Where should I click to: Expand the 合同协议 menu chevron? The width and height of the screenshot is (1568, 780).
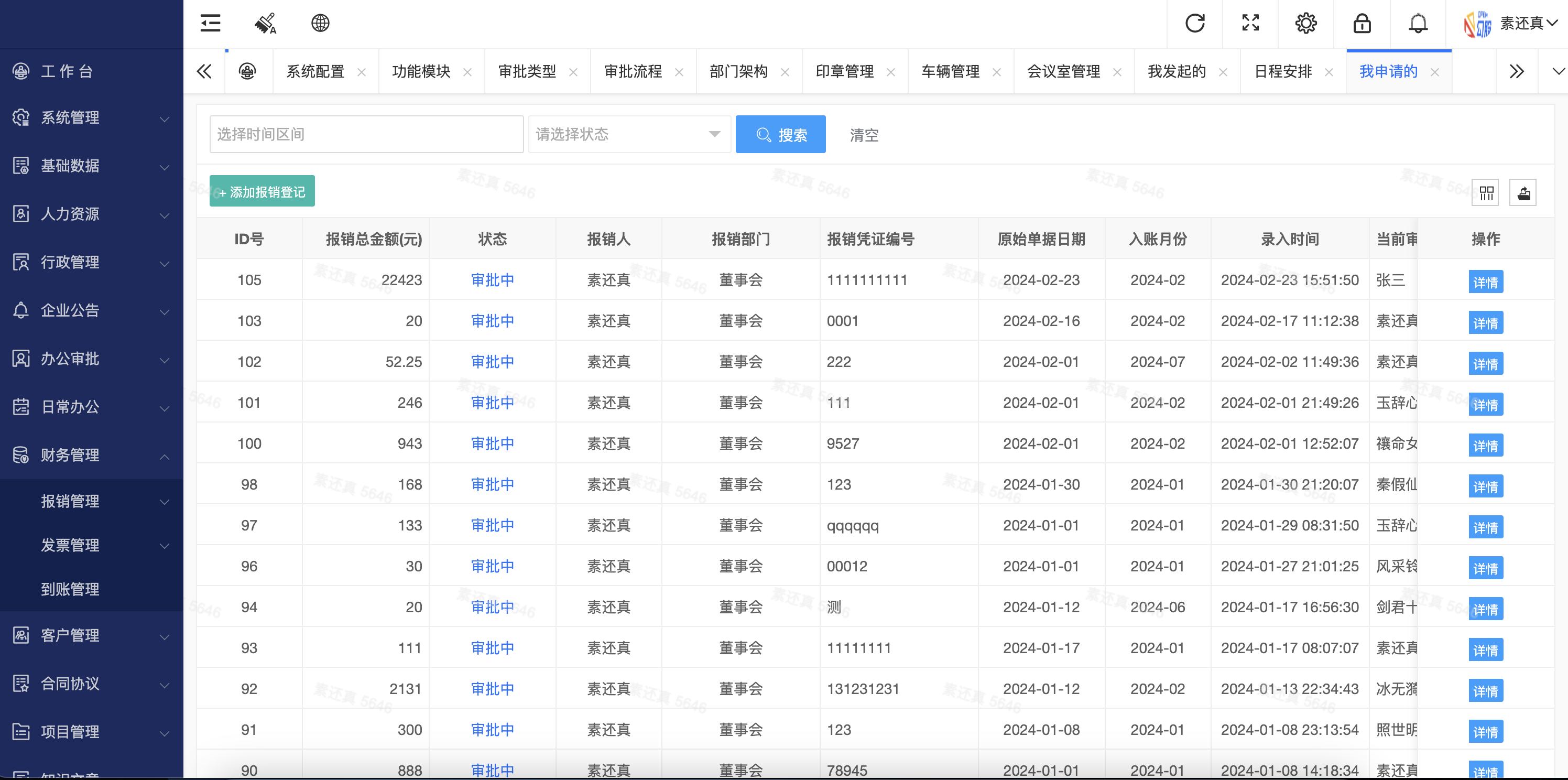click(x=165, y=685)
